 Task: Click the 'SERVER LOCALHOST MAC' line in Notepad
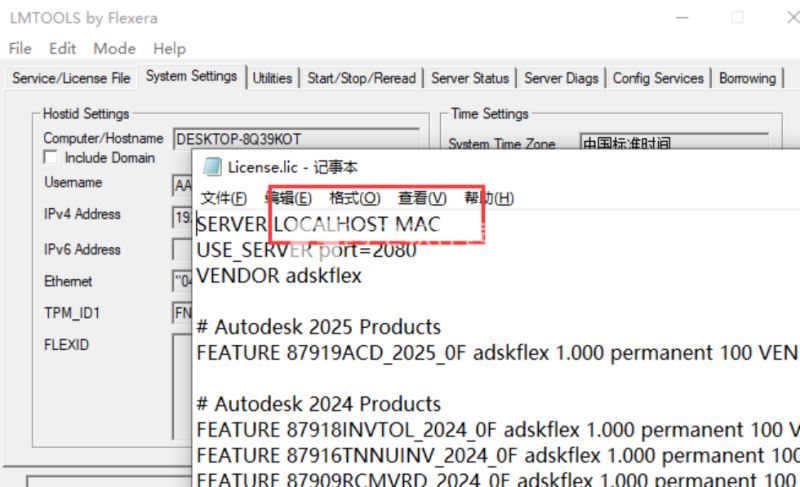[x=318, y=224]
